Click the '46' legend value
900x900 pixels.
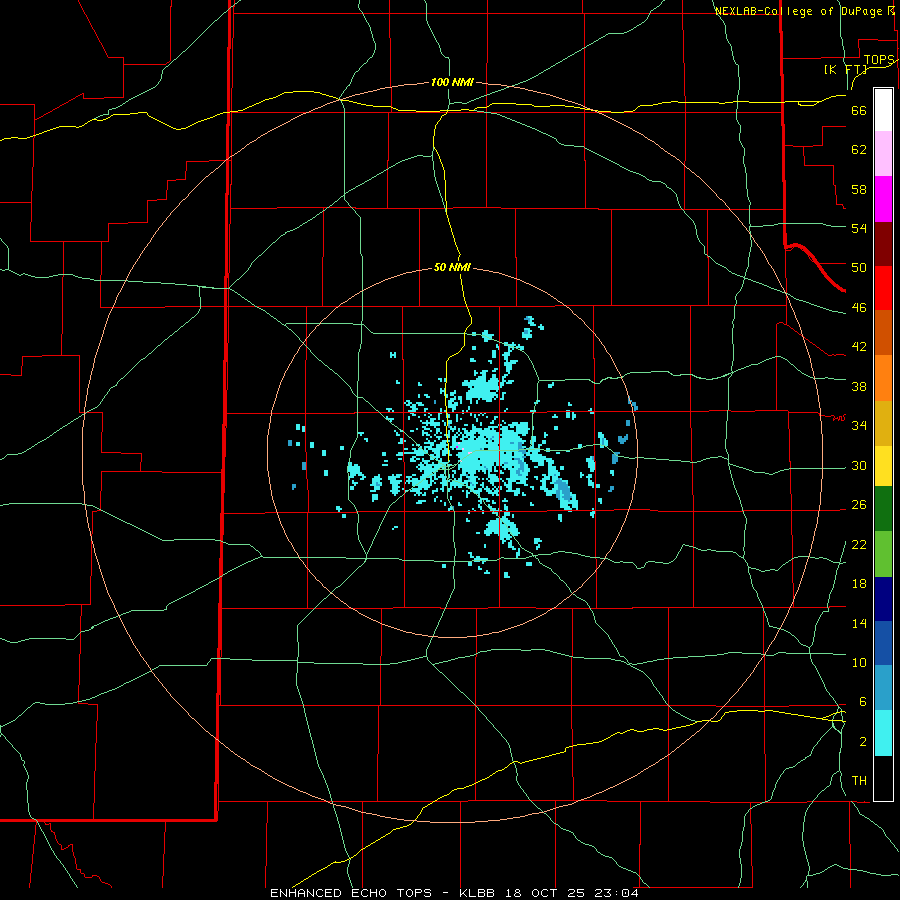[x=859, y=308]
